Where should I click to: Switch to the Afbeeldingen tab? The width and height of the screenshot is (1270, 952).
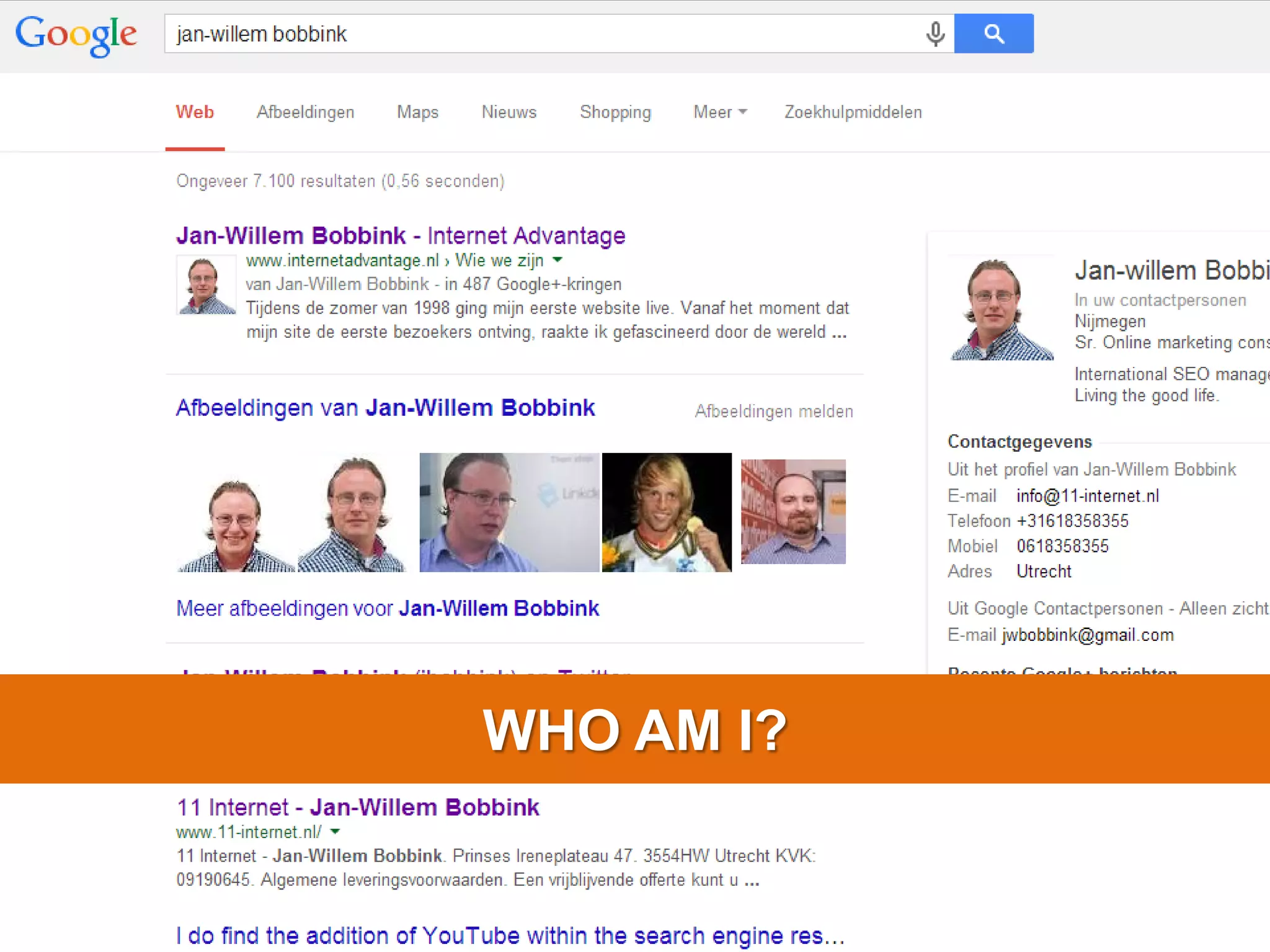point(305,112)
